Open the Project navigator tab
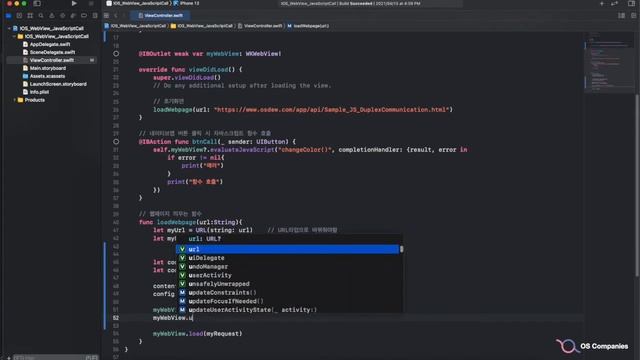 click(8, 16)
